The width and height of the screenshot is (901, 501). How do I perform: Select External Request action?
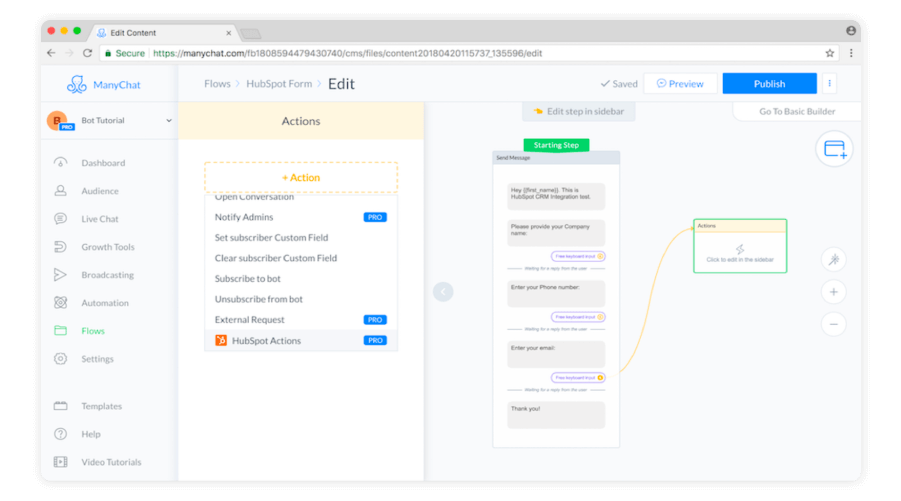301,319
